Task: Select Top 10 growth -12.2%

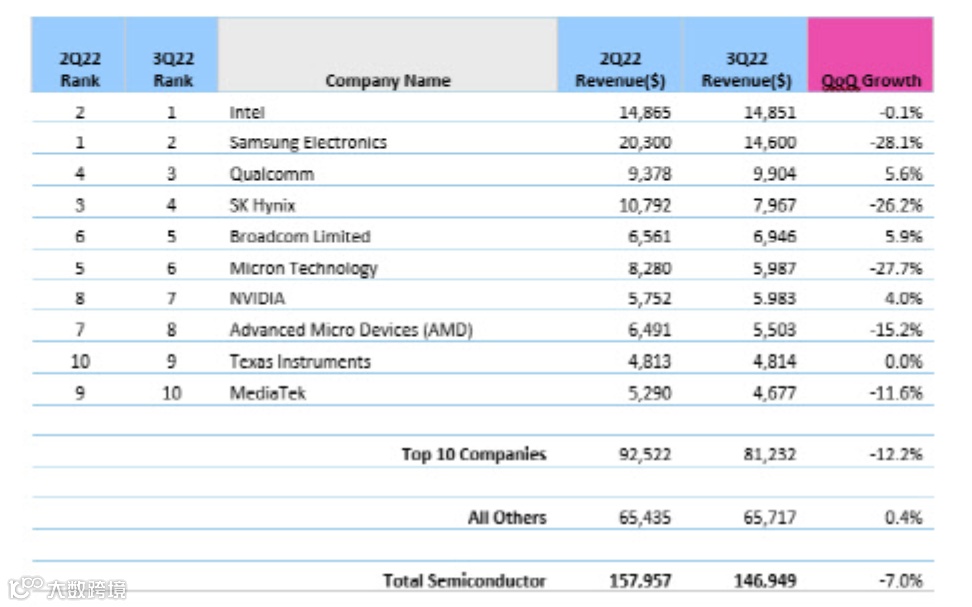Action: pos(896,454)
